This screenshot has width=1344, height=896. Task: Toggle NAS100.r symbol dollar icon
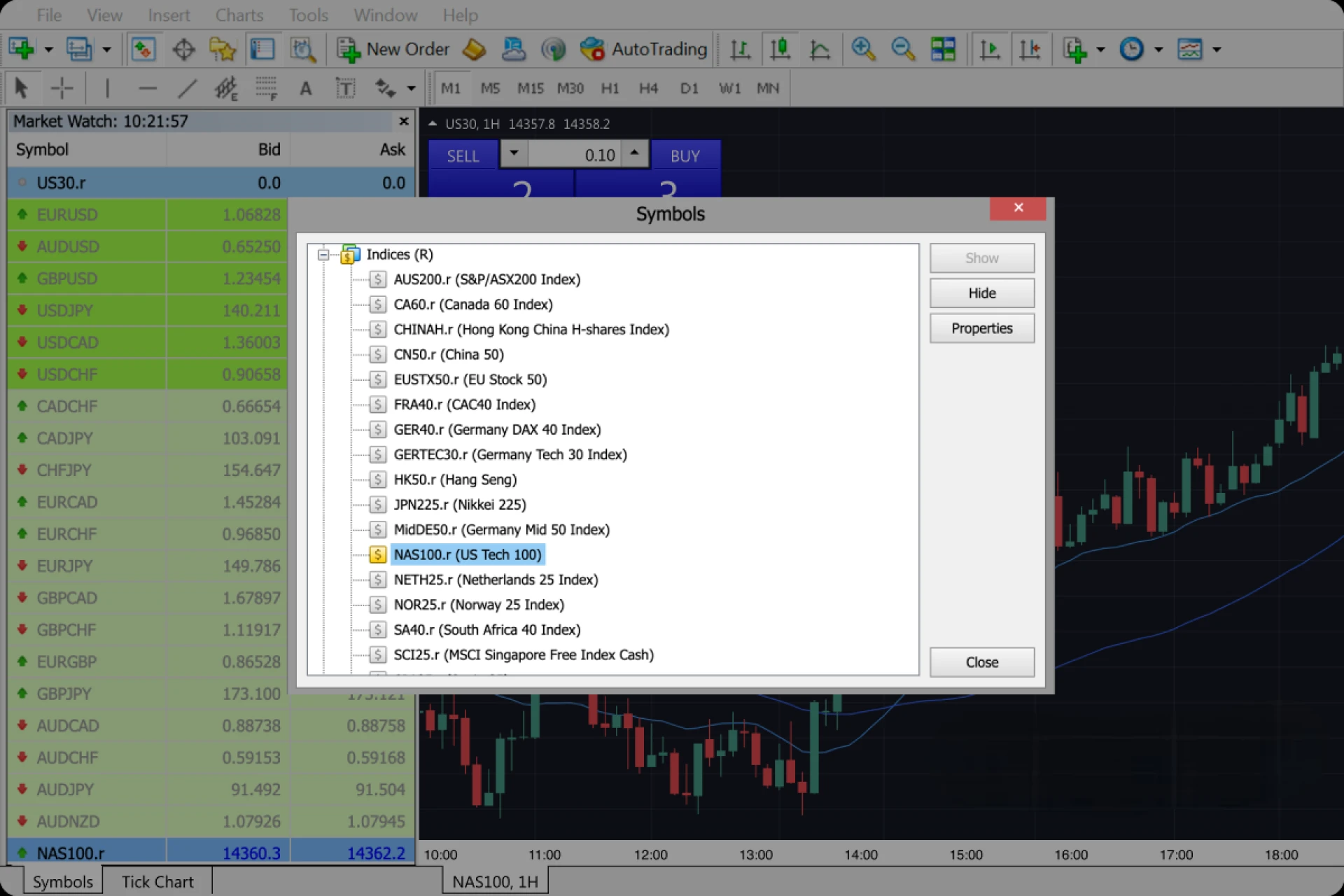coord(378,554)
